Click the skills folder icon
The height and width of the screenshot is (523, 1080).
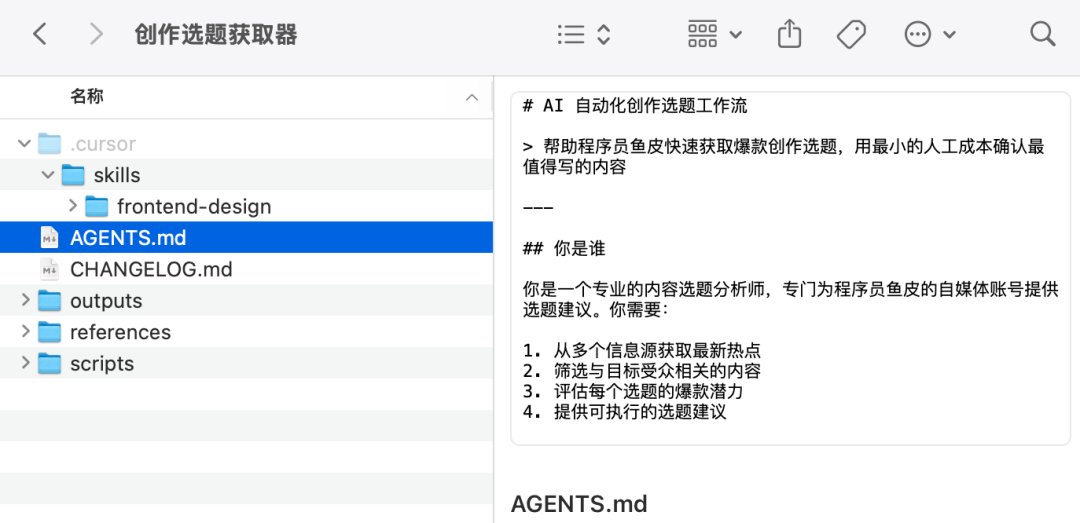click(73, 175)
